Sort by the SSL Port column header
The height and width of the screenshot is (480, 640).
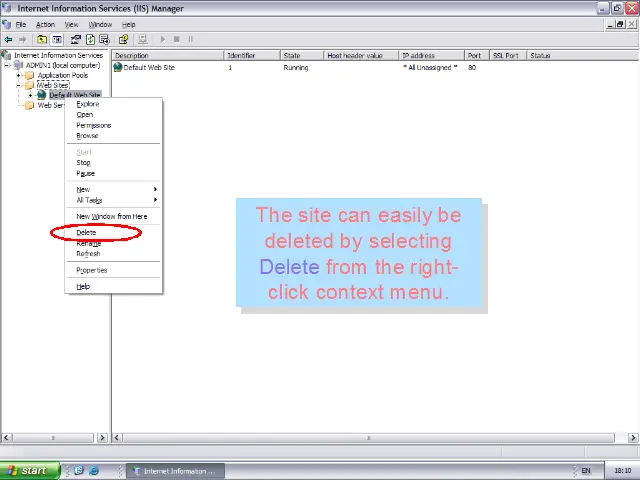[x=508, y=56]
